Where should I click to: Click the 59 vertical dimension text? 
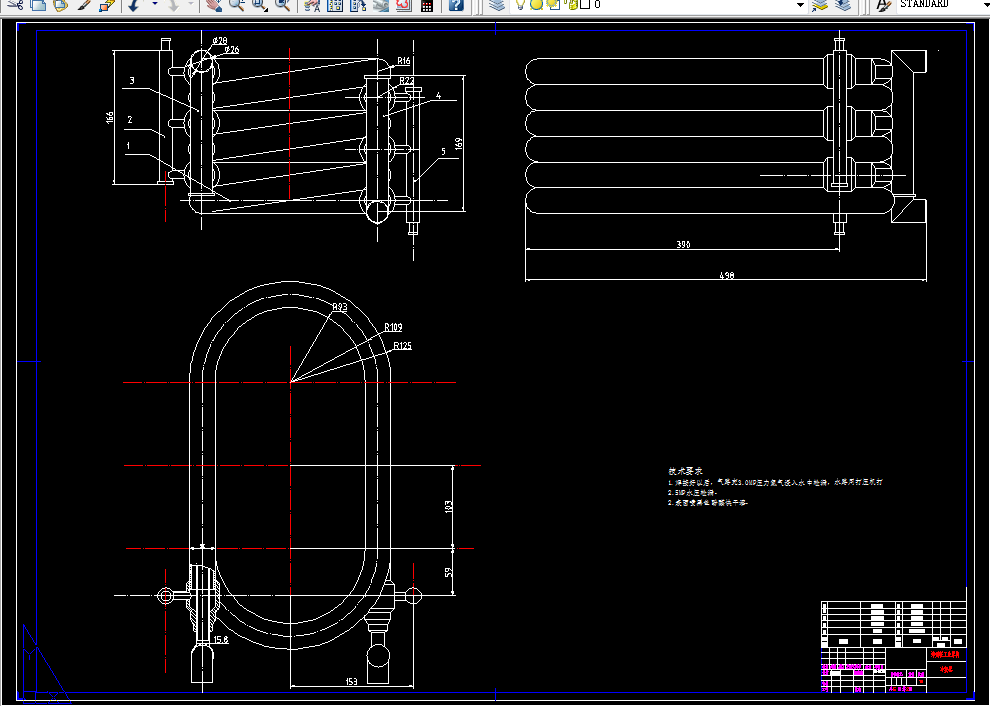[449, 572]
